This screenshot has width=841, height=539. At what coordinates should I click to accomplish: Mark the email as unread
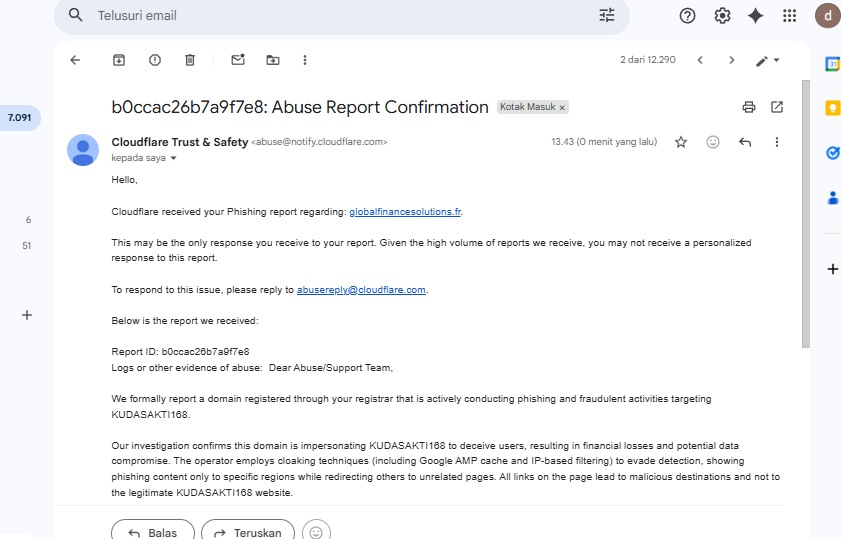tap(238, 60)
